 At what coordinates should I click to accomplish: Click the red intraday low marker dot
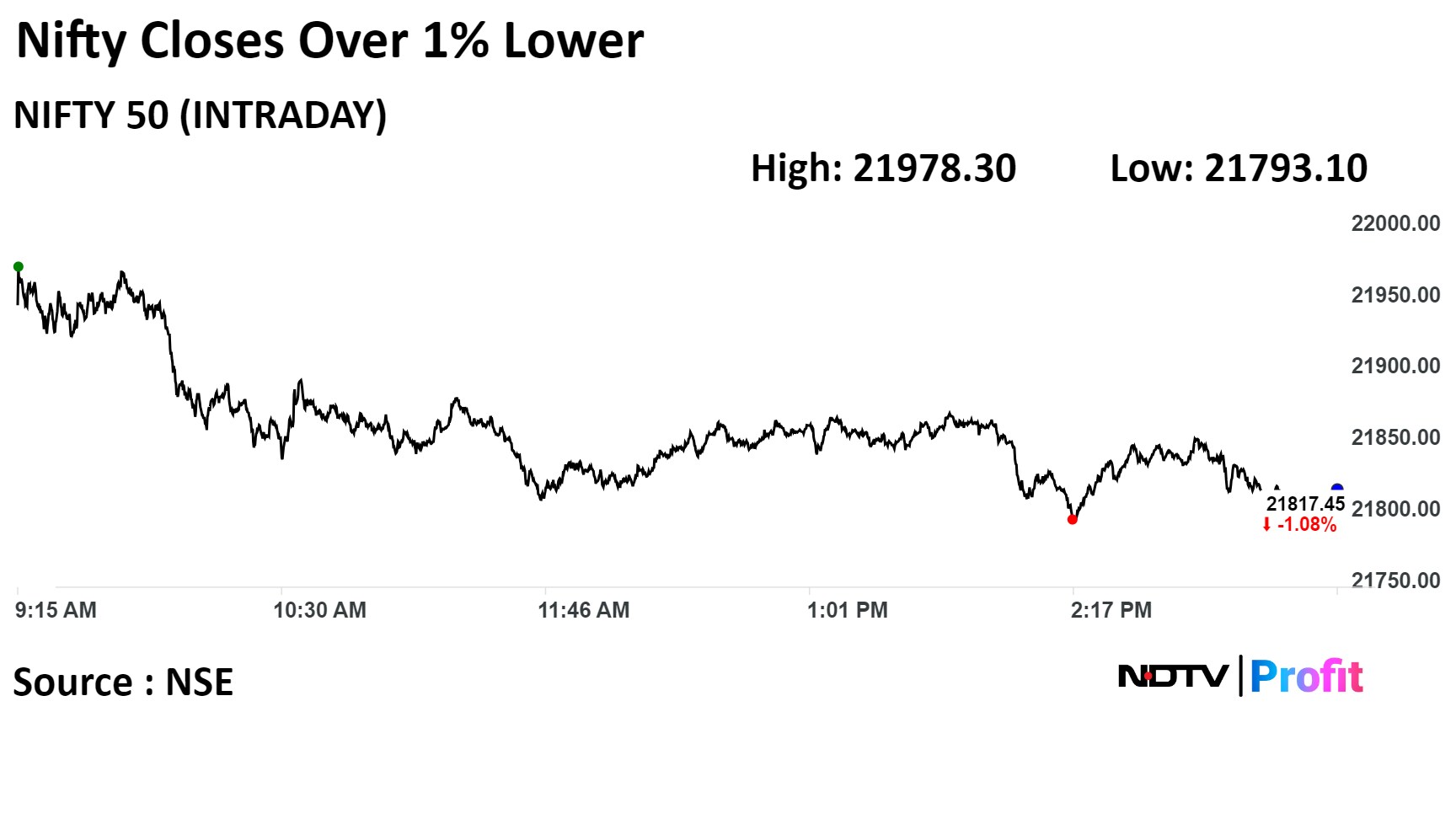(1073, 520)
